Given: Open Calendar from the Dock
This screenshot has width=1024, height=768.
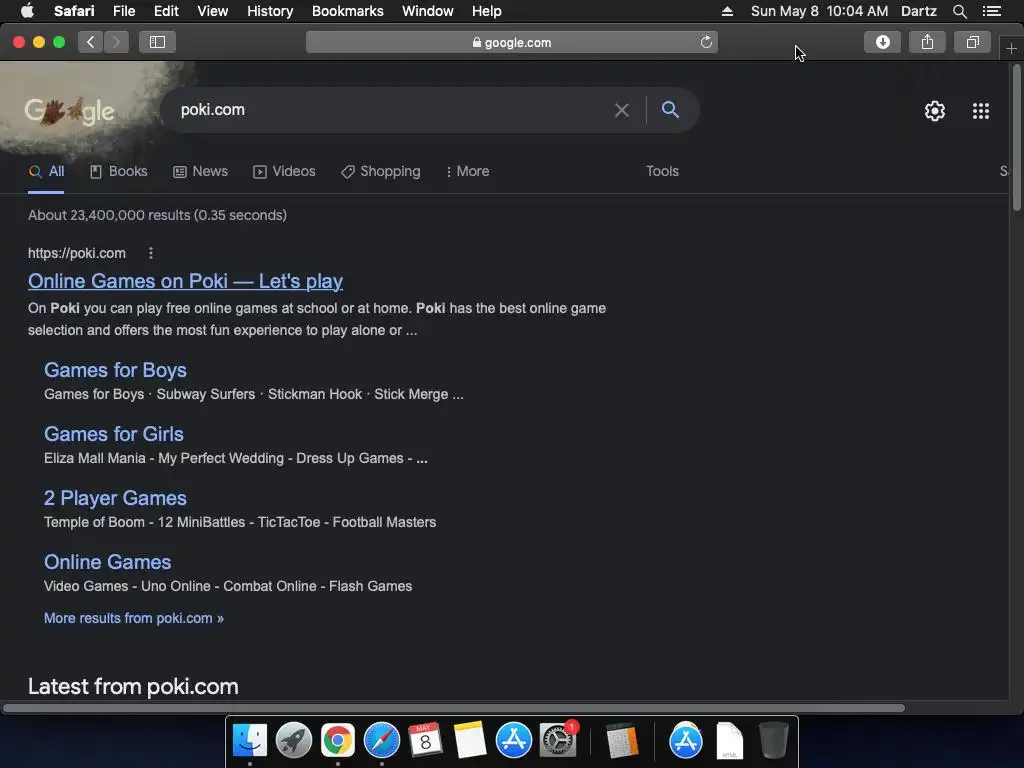Looking at the screenshot, I should click(x=425, y=740).
